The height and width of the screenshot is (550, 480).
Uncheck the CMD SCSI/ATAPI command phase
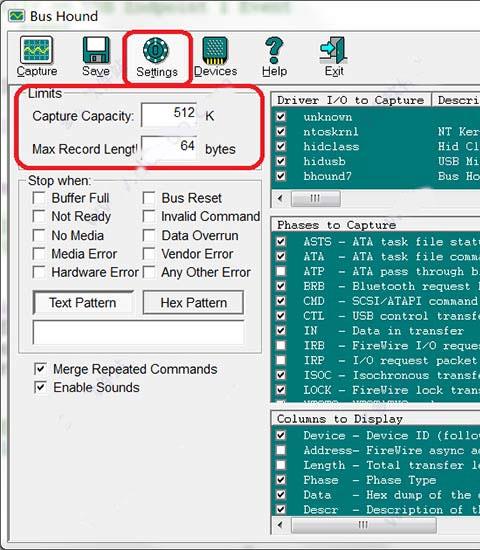point(281,301)
